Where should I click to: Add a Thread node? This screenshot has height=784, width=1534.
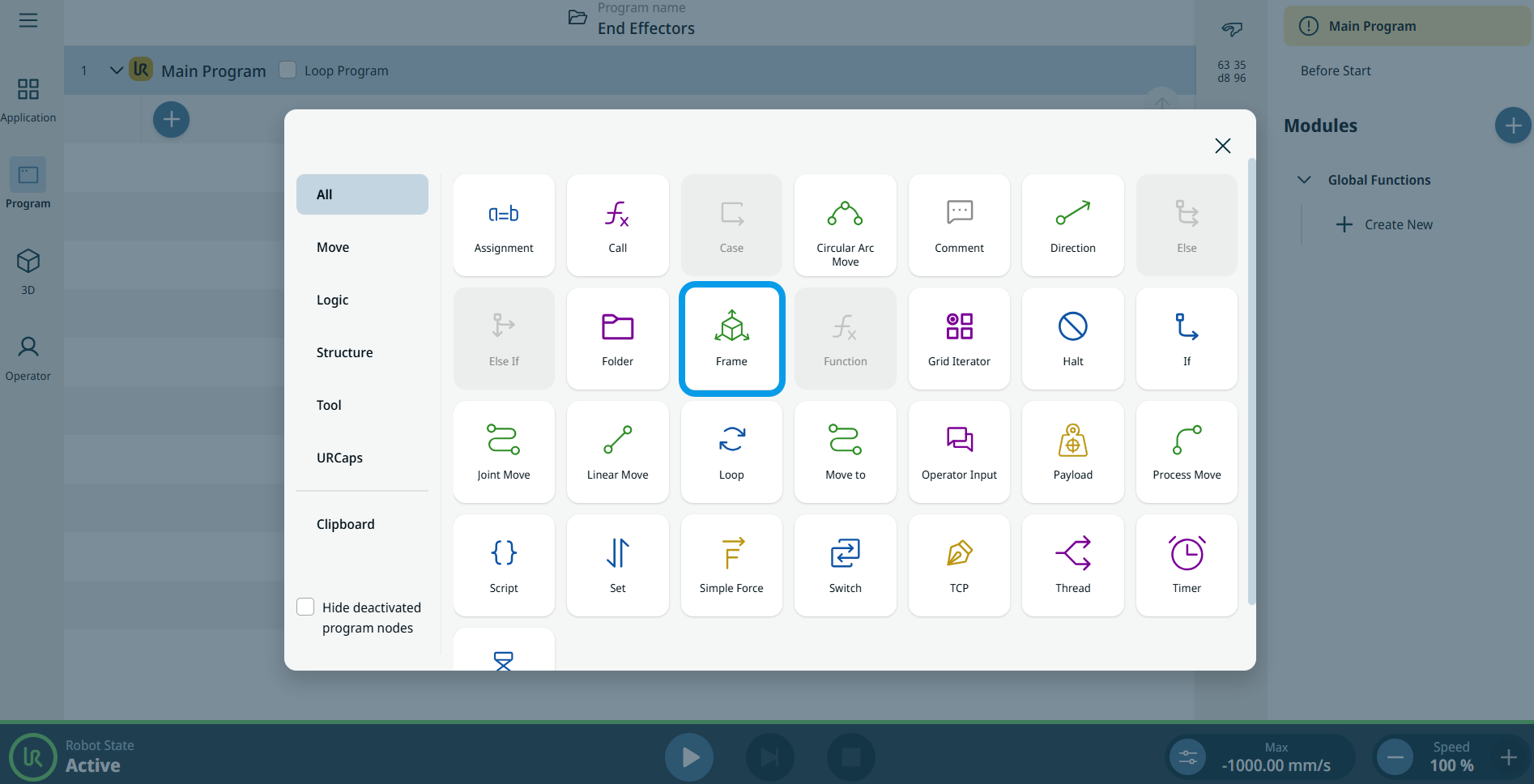[x=1072, y=565]
